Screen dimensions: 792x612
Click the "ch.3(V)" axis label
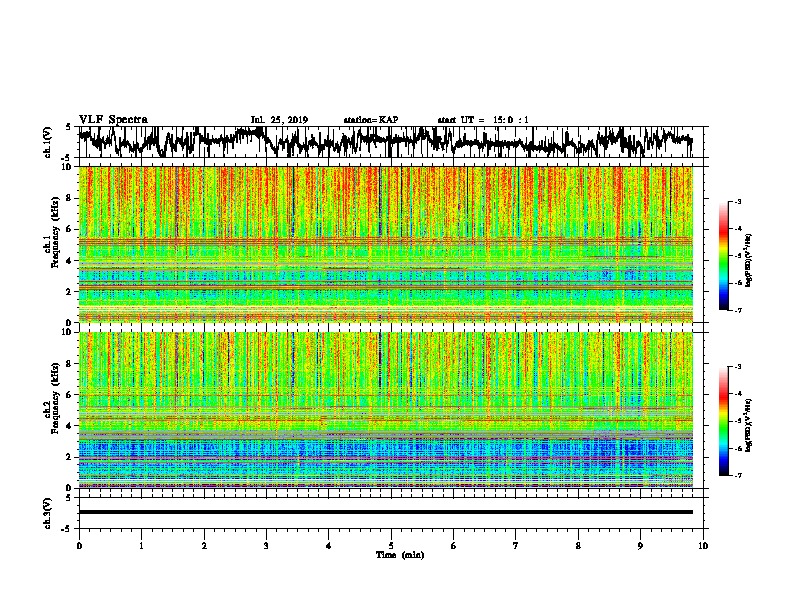coord(48,513)
